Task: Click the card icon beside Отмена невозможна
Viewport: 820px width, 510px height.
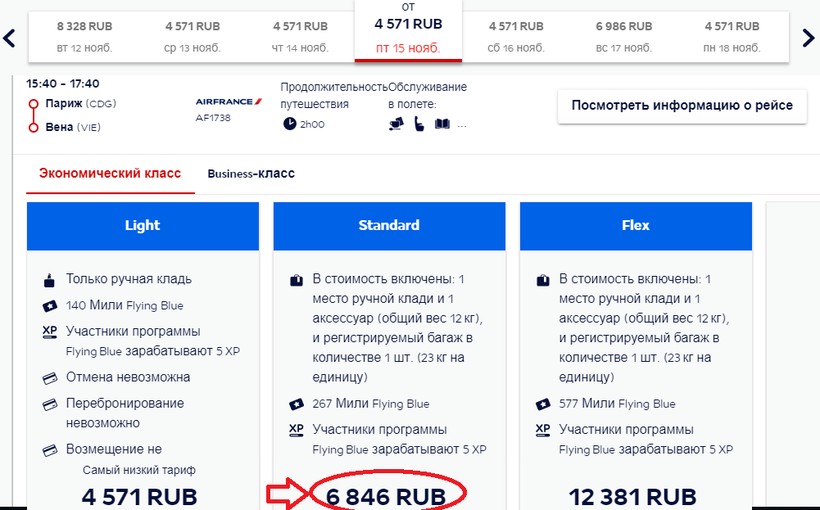Action: pyautogui.click(x=48, y=378)
